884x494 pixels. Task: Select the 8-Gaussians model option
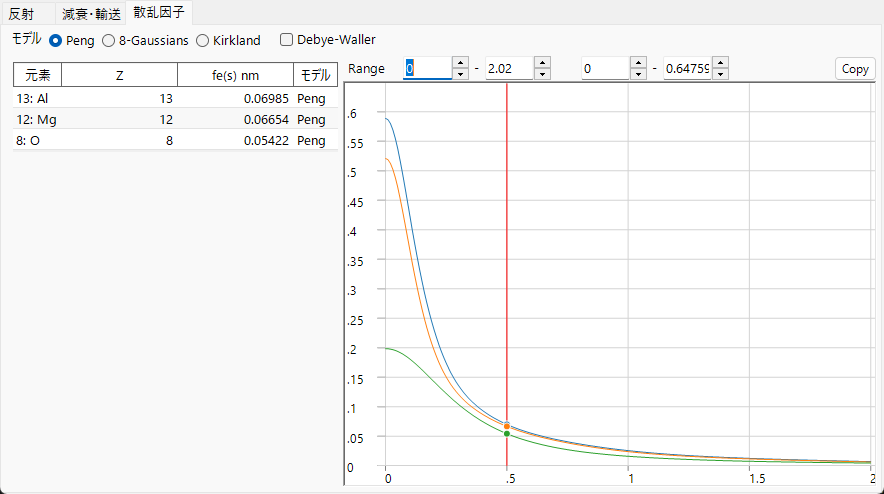108,41
